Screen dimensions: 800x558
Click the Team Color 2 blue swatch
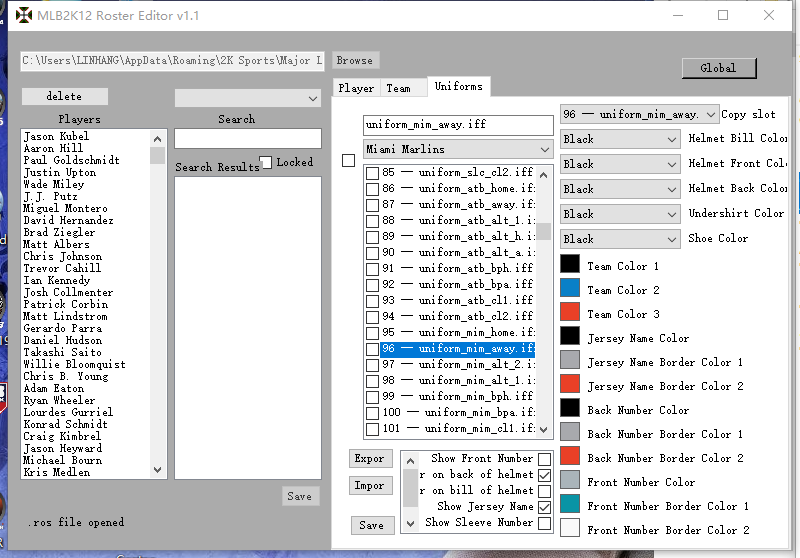point(570,288)
